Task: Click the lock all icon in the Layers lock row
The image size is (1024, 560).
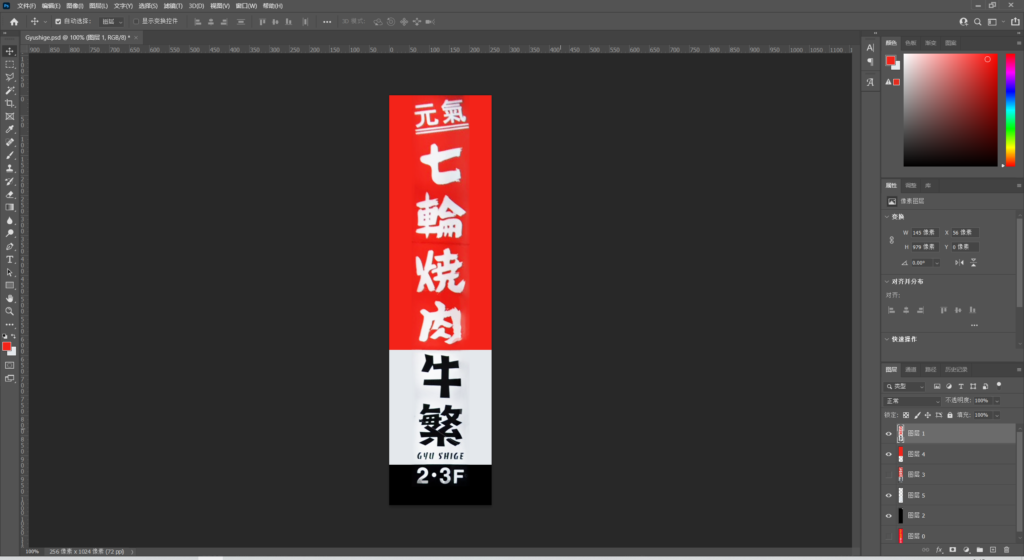Action: 950,415
